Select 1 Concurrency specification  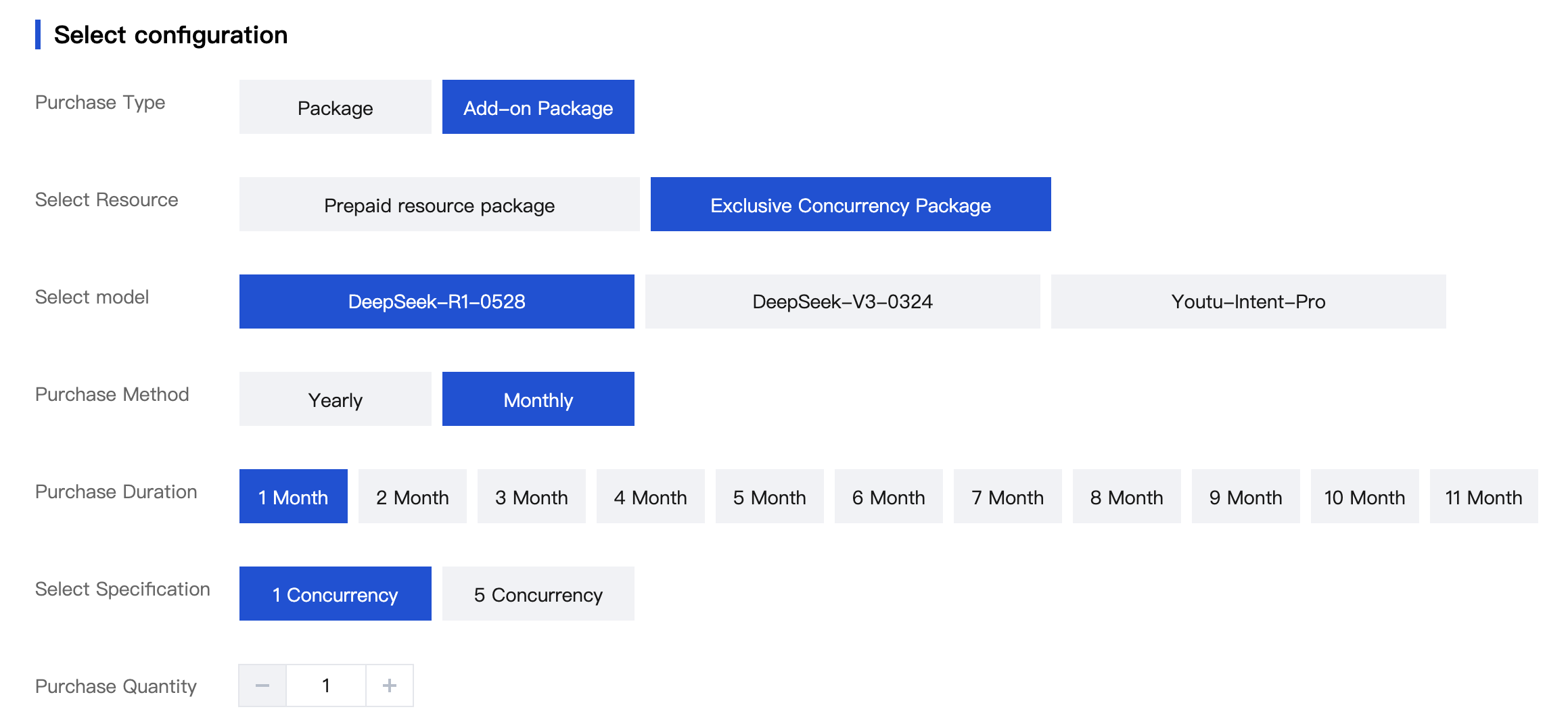point(335,594)
